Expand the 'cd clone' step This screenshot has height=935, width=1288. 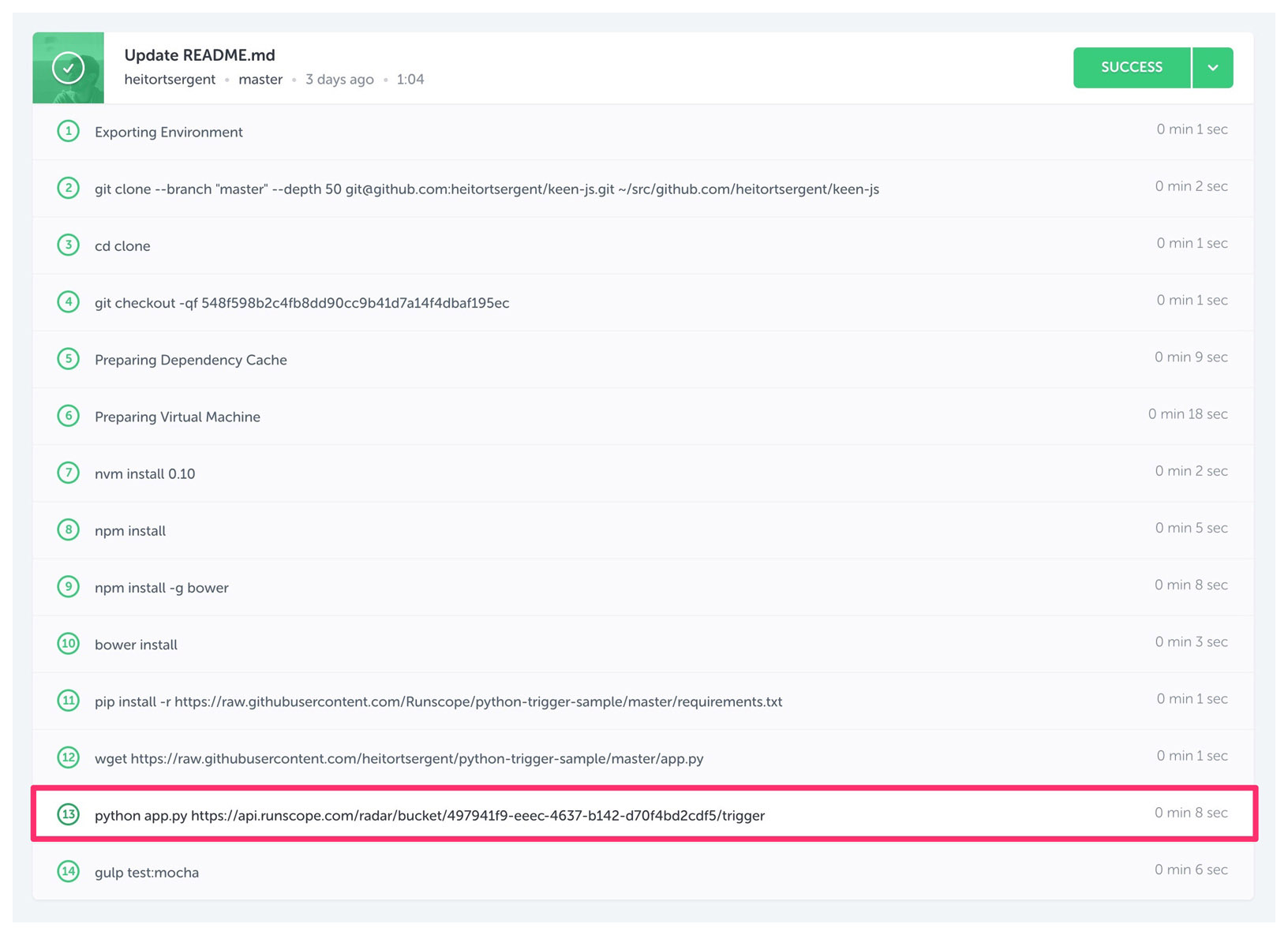click(x=642, y=245)
